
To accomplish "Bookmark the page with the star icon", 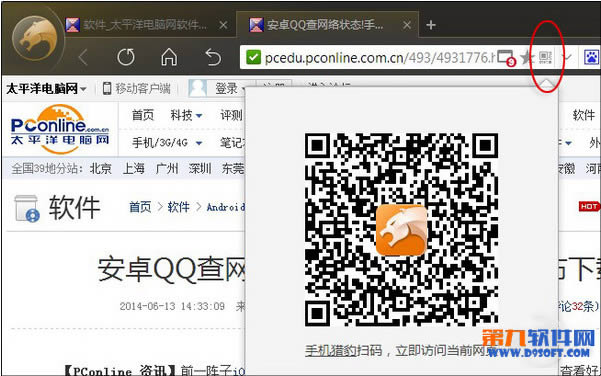I will [x=527, y=58].
